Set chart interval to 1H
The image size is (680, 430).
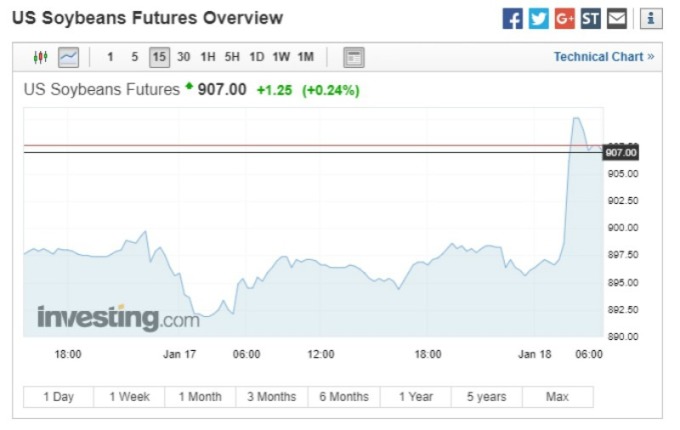[x=208, y=57]
